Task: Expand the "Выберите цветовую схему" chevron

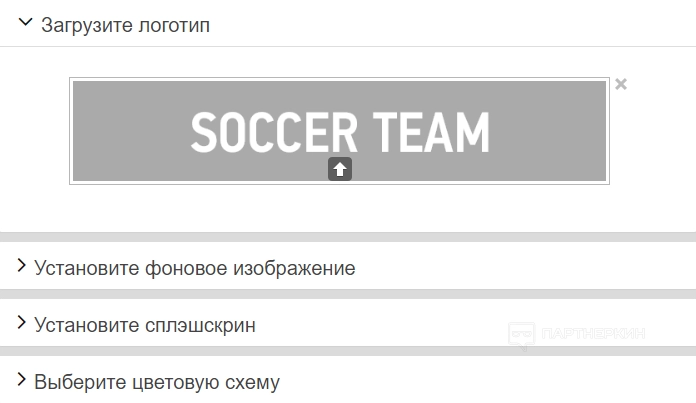Action: tap(21, 381)
